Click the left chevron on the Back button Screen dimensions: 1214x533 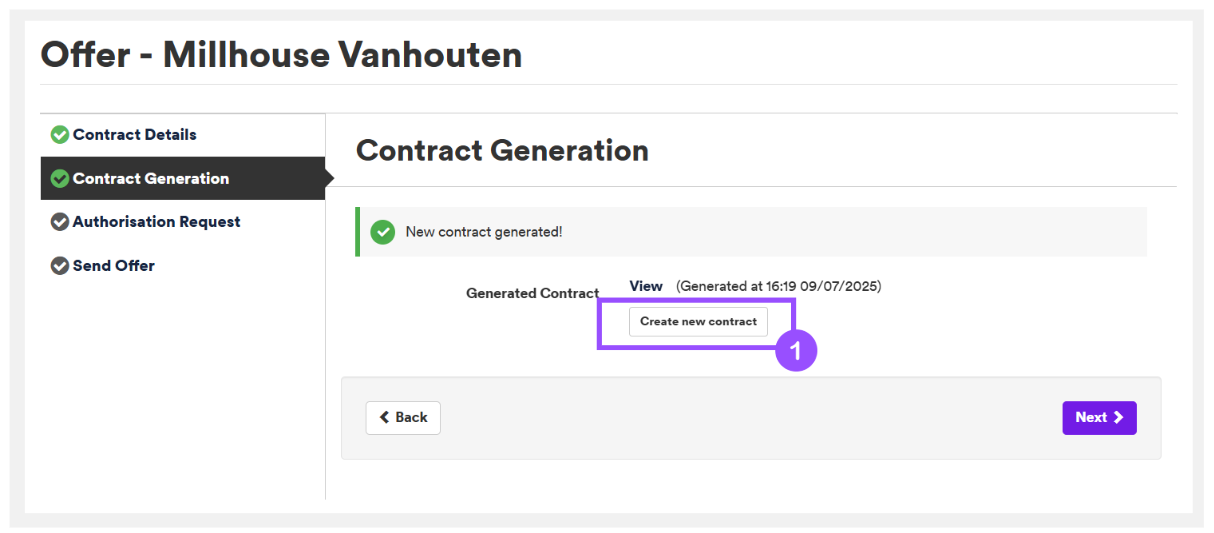(385, 418)
